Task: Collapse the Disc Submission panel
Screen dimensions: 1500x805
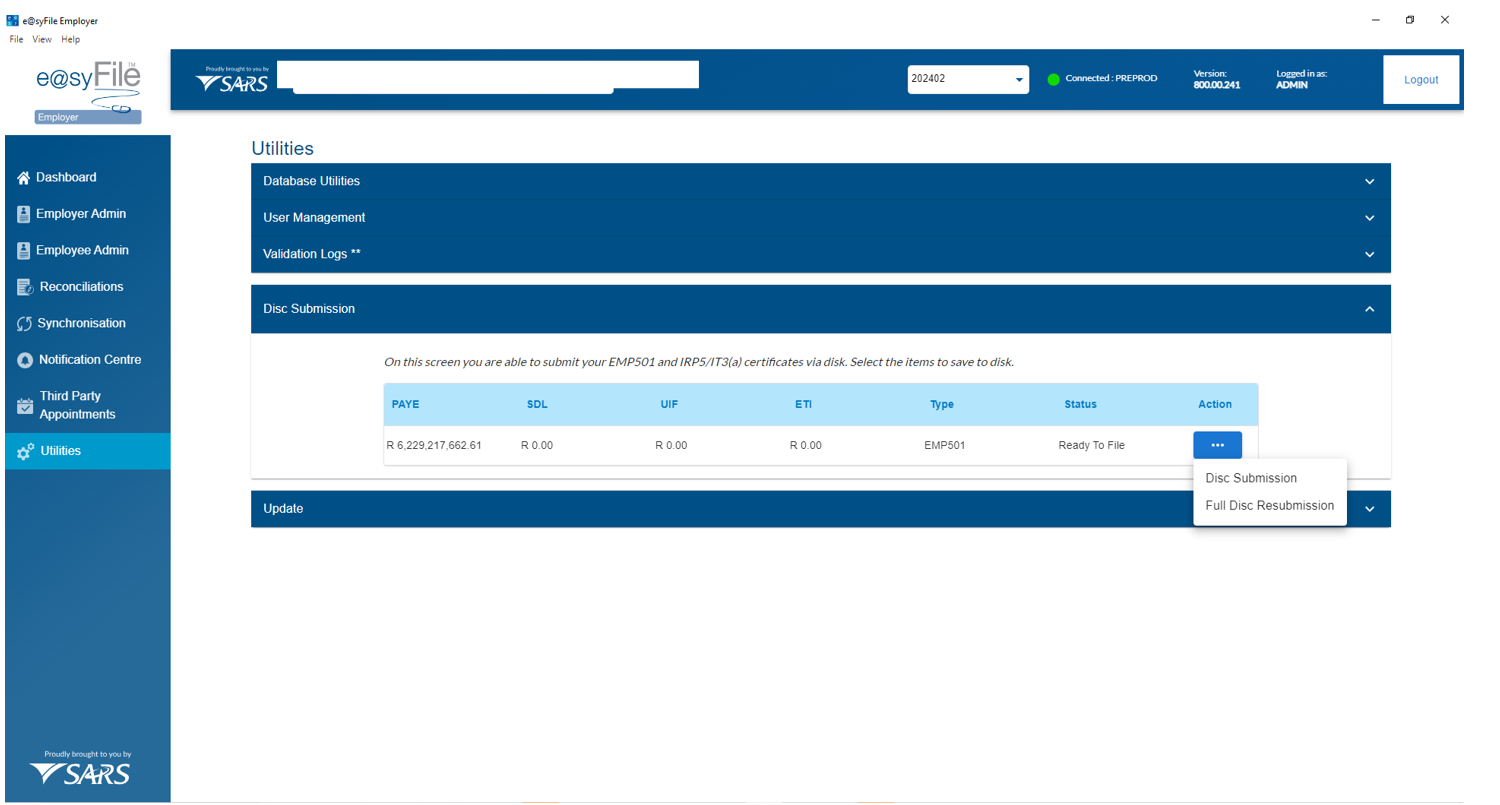Action: [x=1369, y=309]
